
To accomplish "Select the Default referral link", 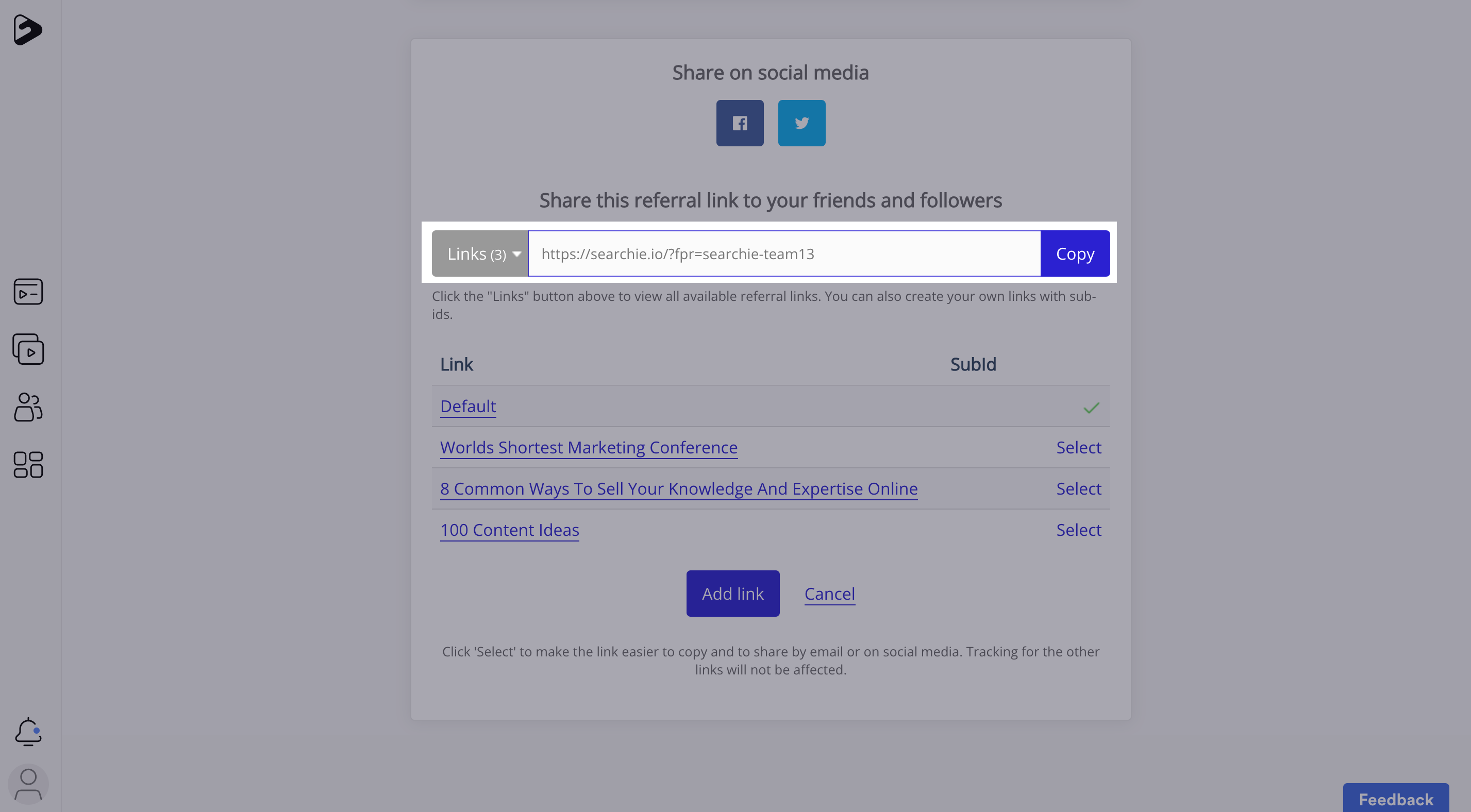I will point(466,406).
